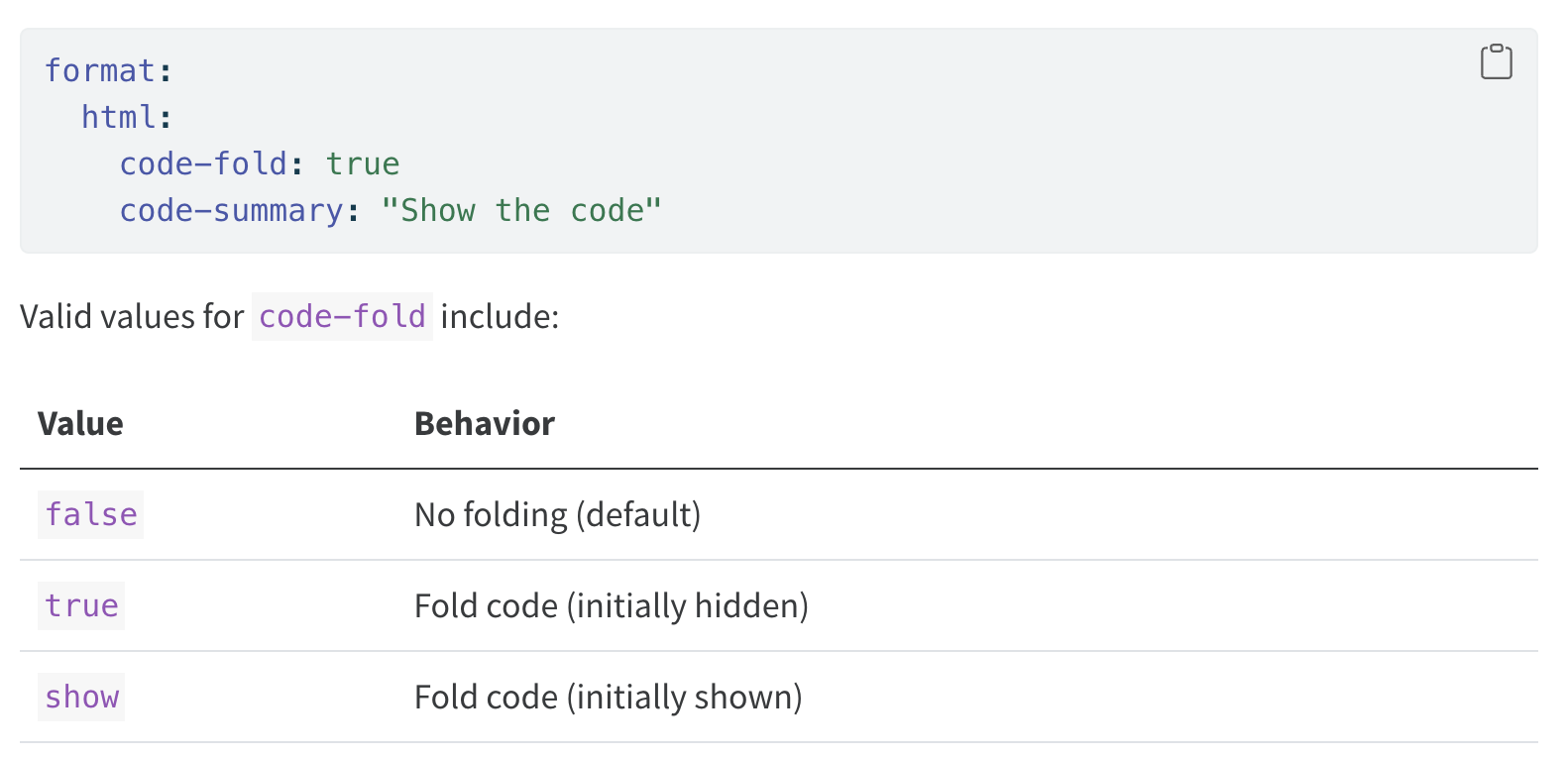Screen dimensions: 1568x757
Task: Click 'the' word in summary string
Action: tap(522, 210)
